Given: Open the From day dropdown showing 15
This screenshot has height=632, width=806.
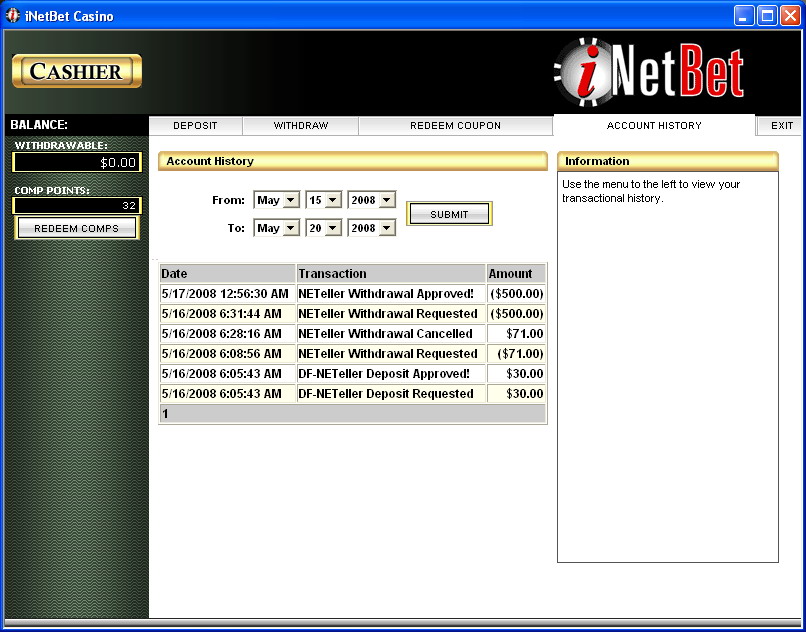Looking at the screenshot, I should (x=324, y=200).
